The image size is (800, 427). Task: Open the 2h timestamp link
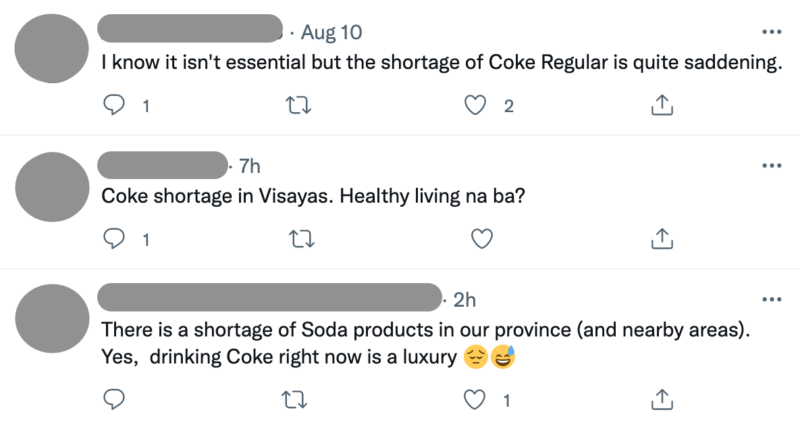click(465, 298)
